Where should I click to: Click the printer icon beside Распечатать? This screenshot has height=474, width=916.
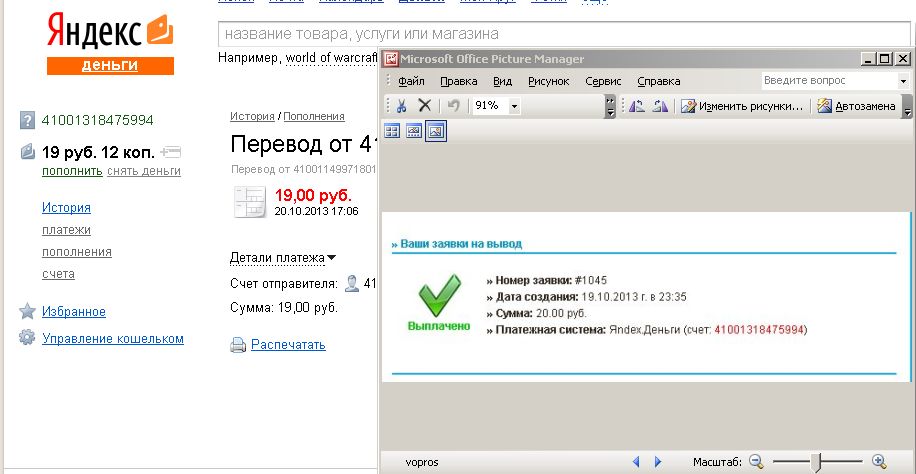[238, 345]
